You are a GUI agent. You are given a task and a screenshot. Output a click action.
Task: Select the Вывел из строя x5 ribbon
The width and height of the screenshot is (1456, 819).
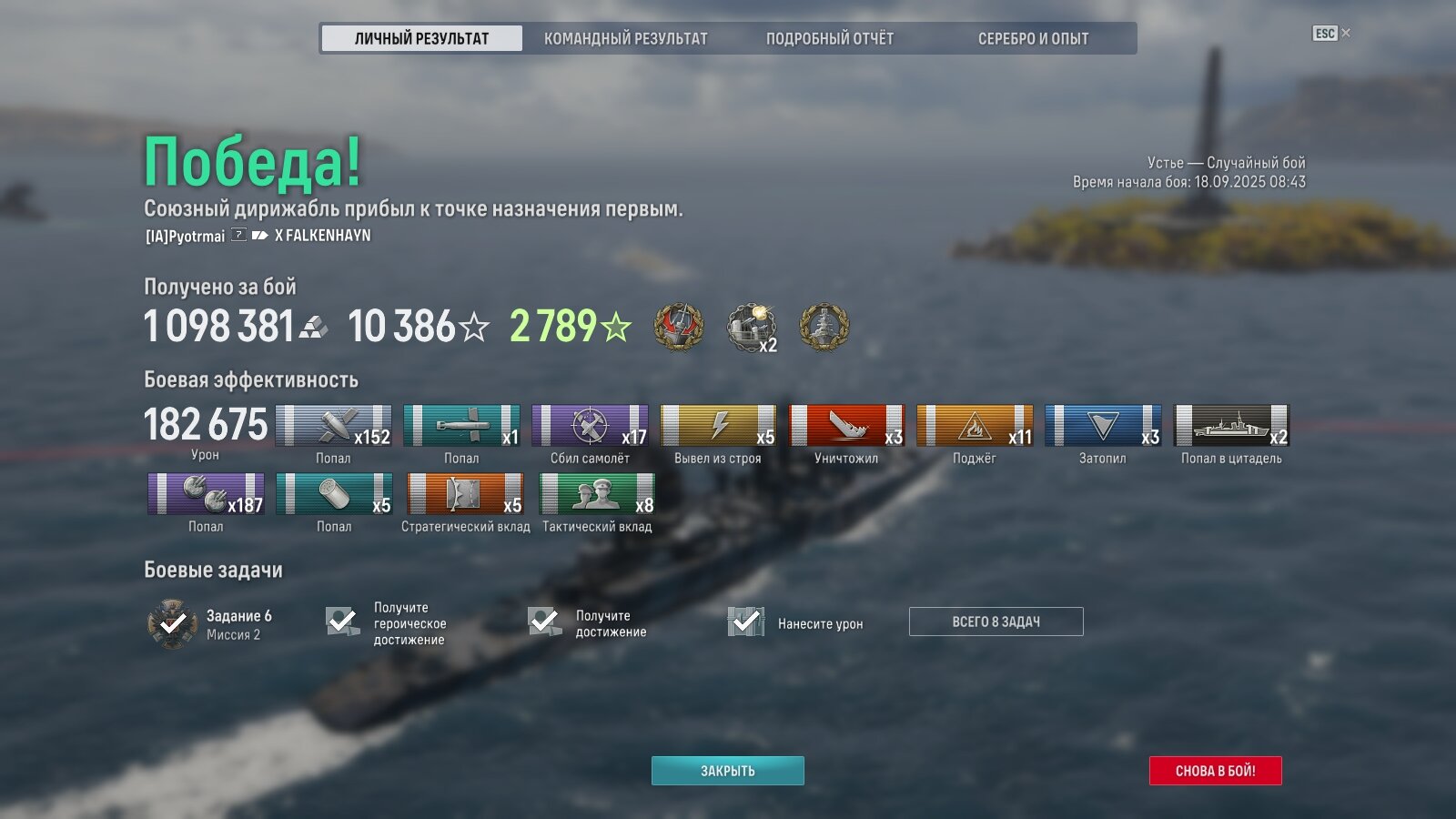[x=718, y=426]
